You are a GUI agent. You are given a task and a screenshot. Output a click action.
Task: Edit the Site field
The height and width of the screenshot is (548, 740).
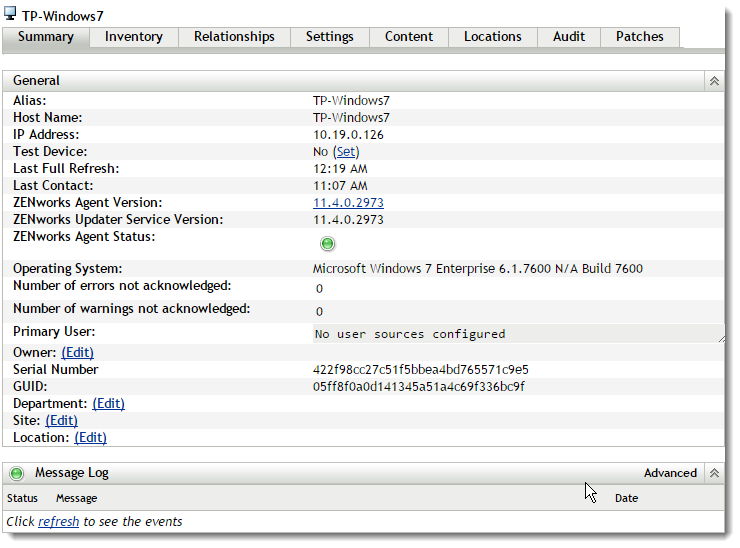click(x=61, y=421)
